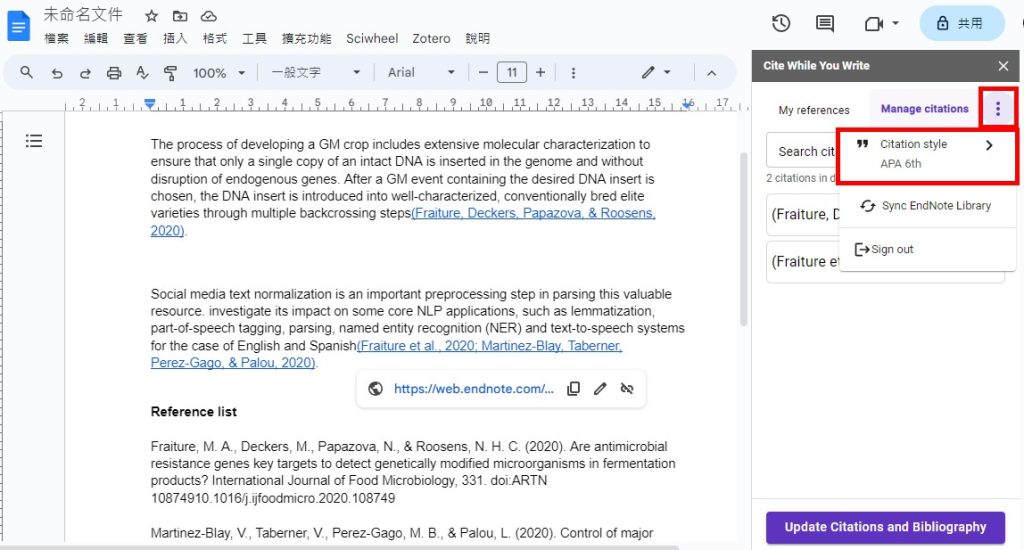Show the document outline
The height and width of the screenshot is (550, 1024).
click(34, 140)
